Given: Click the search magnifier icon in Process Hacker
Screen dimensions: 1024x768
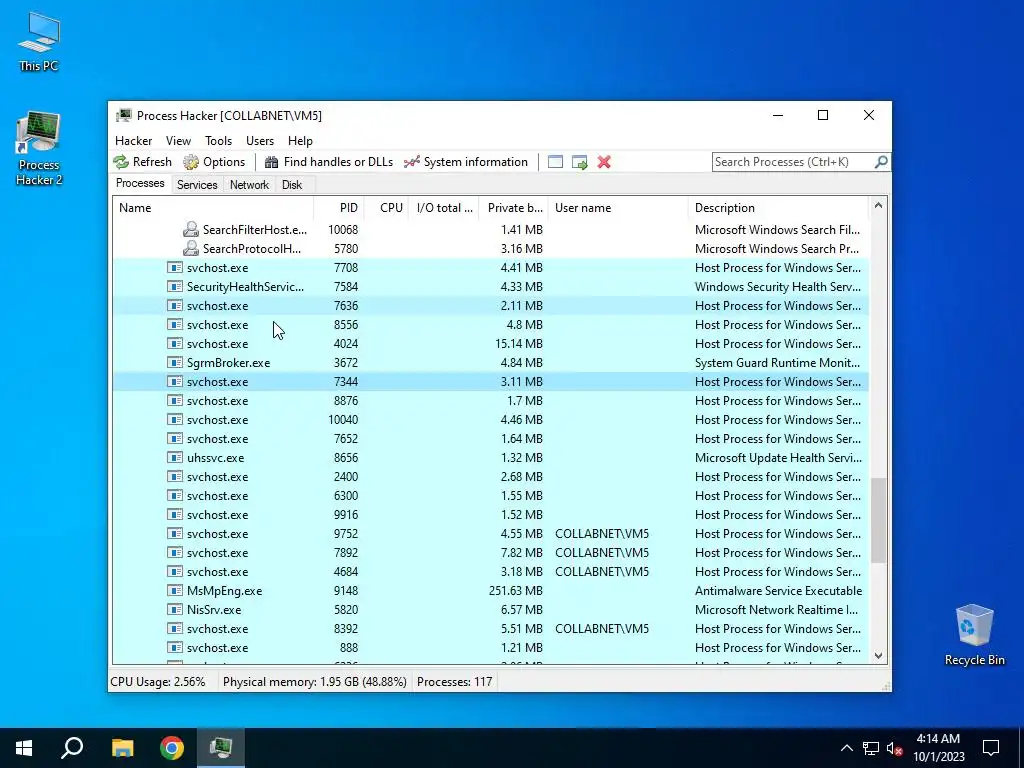Looking at the screenshot, I should pyautogui.click(x=881, y=161).
